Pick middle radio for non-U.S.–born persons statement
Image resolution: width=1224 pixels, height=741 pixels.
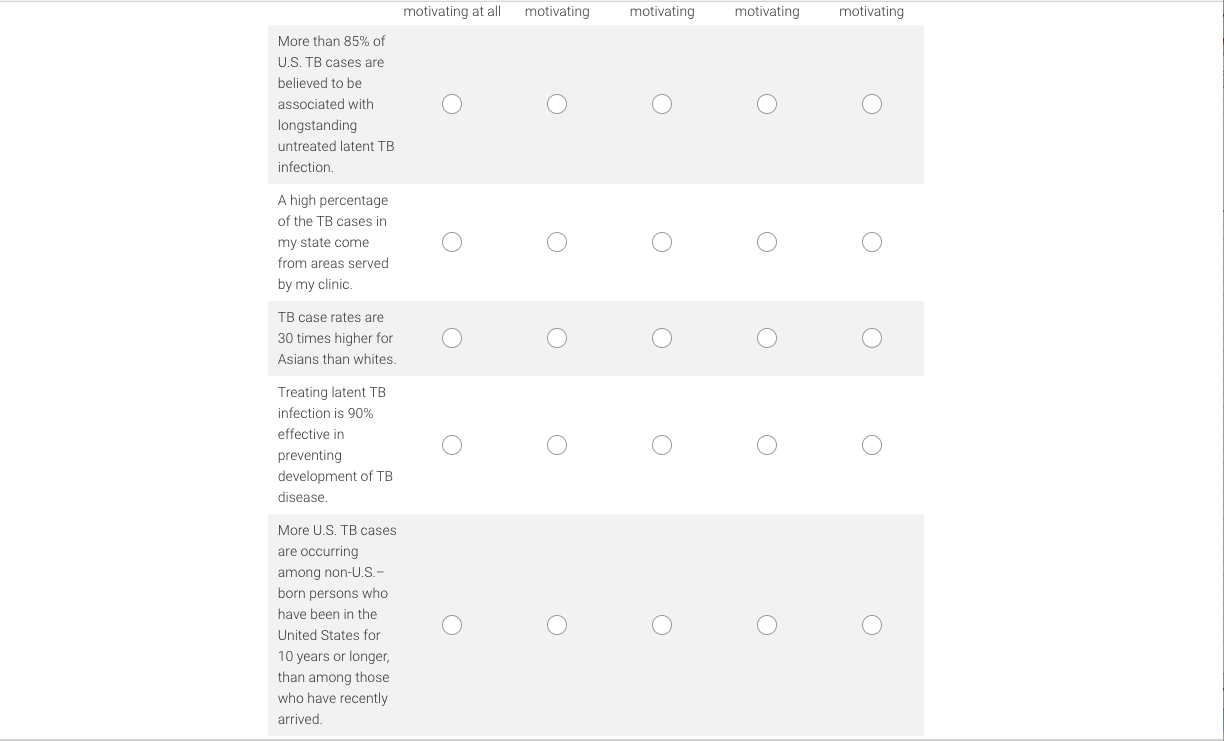[662, 625]
